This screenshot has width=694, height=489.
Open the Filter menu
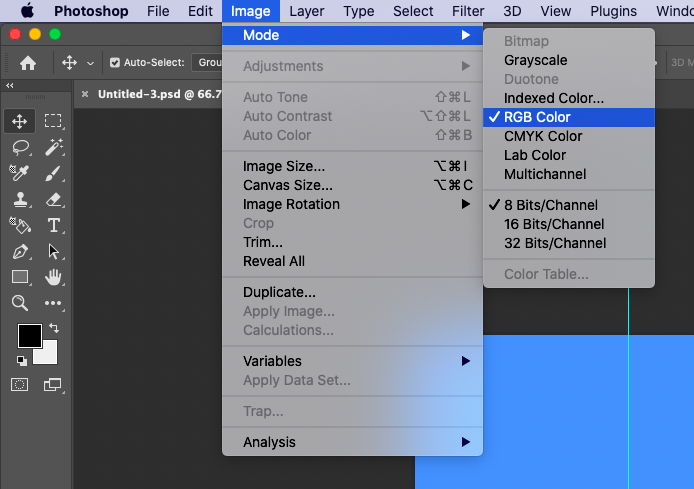point(468,11)
